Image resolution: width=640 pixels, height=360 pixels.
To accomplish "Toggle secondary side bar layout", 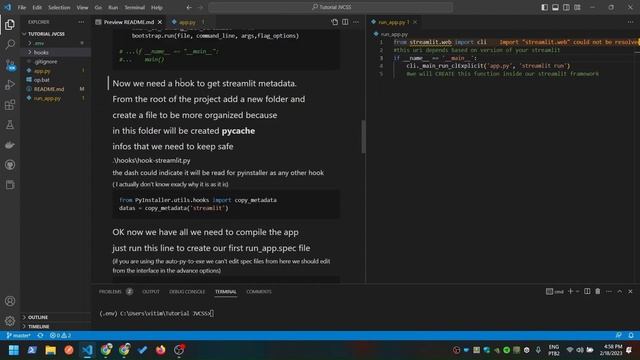I will point(567,7).
